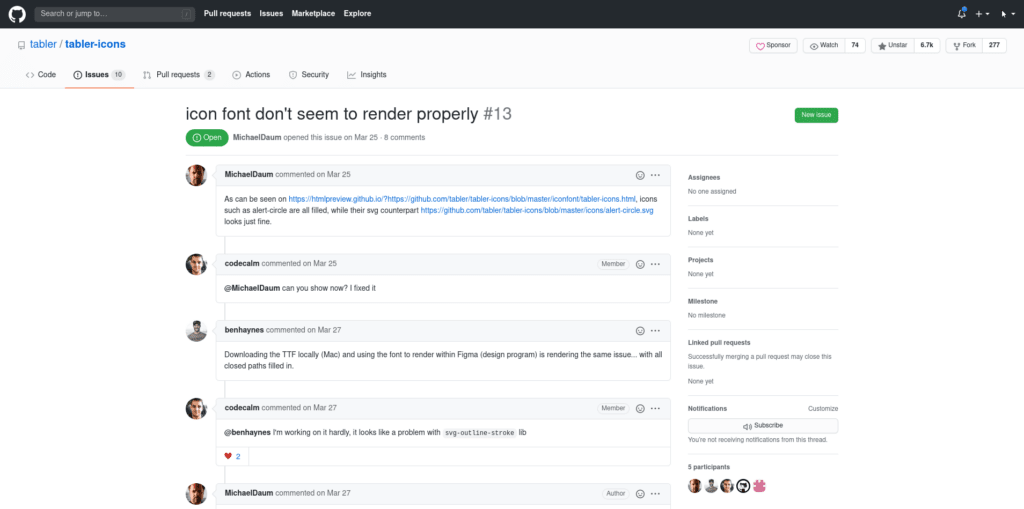Viewport: 1024px width, 509px height.
Task: Click the Fork button
Action: [964, 46]
